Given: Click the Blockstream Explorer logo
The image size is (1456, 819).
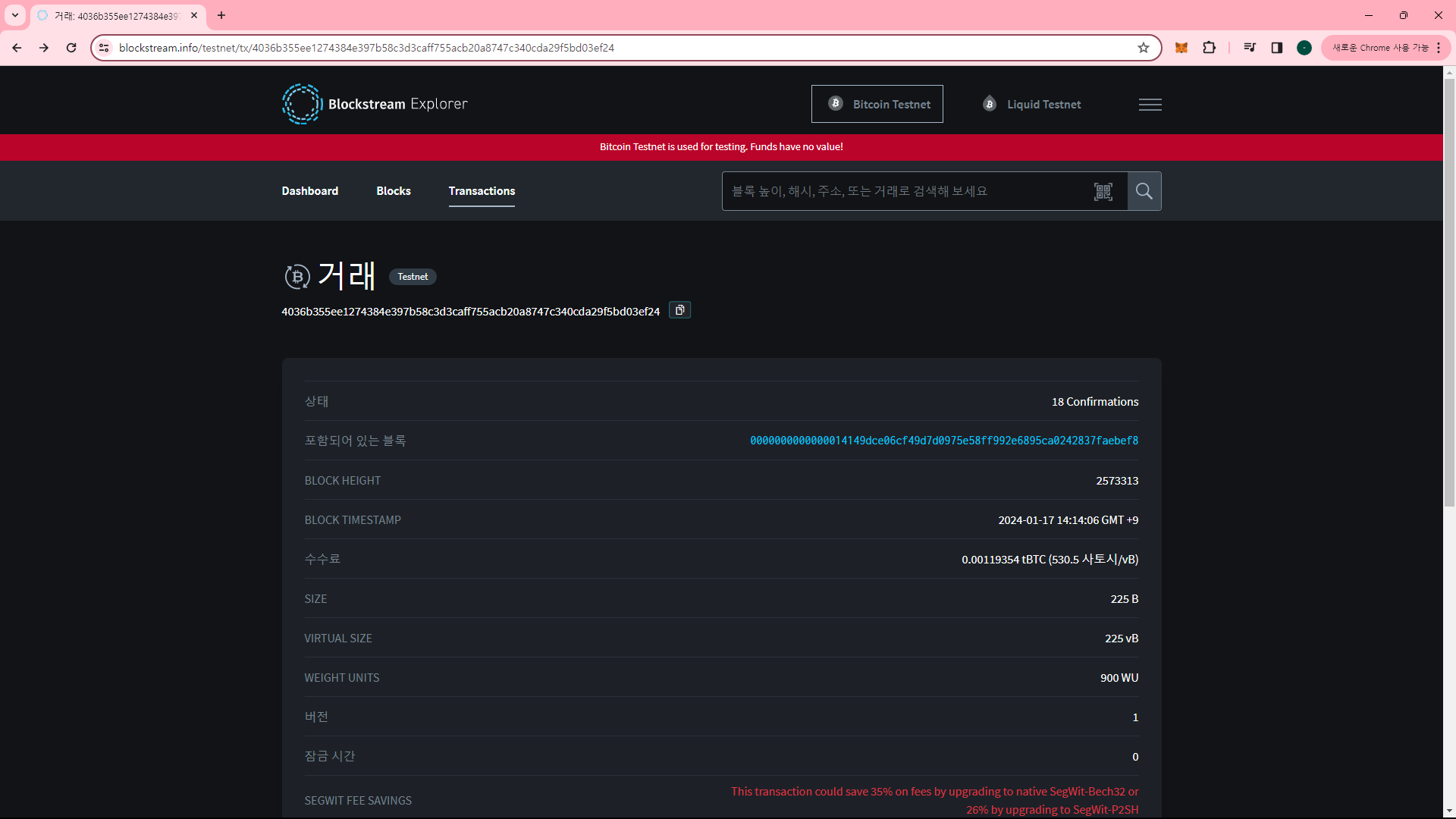Looking at the screenshot, I should (375, 104).
